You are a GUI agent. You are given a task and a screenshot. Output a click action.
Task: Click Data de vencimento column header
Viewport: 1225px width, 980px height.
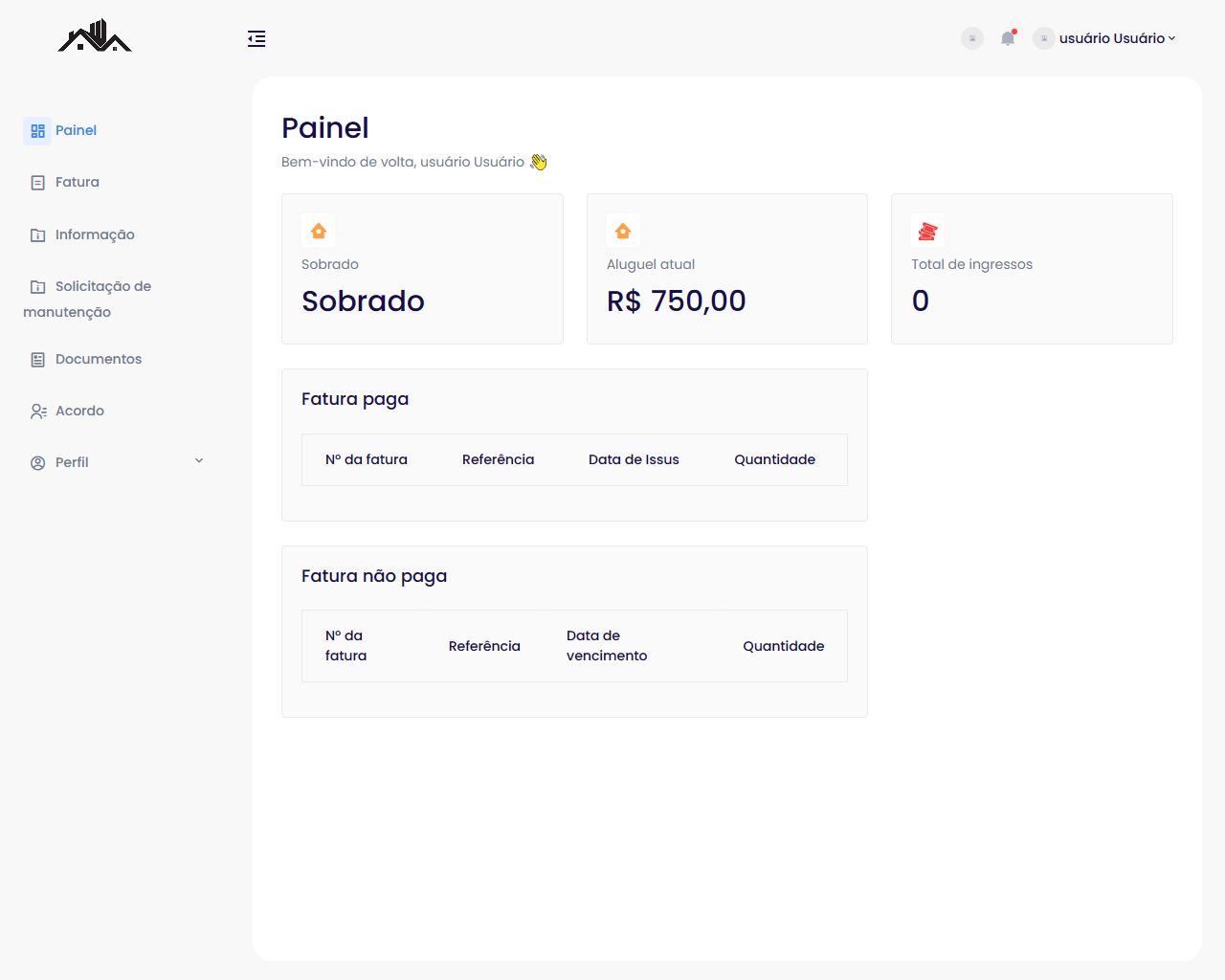tap(606, 646)
